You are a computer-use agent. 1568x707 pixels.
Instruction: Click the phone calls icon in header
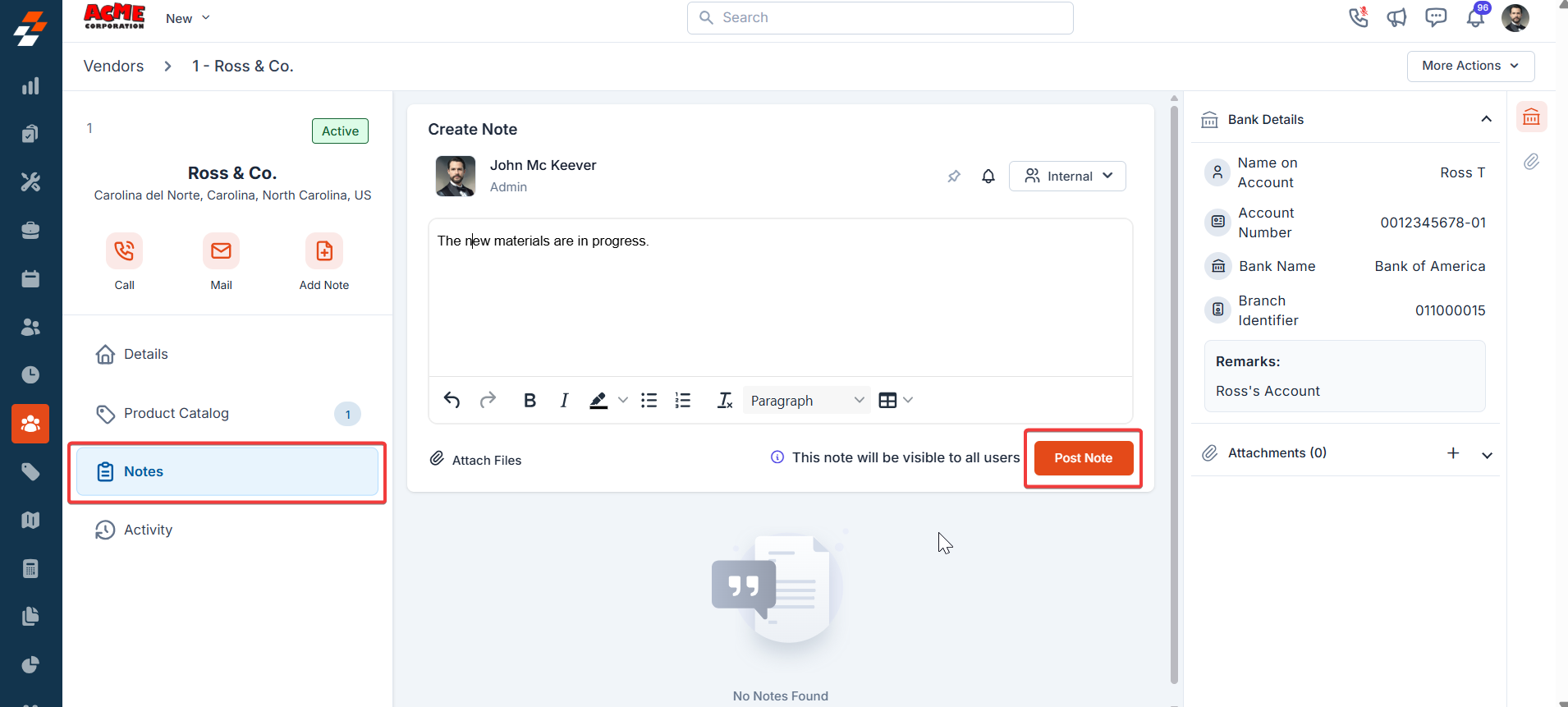pos(1359,17)
